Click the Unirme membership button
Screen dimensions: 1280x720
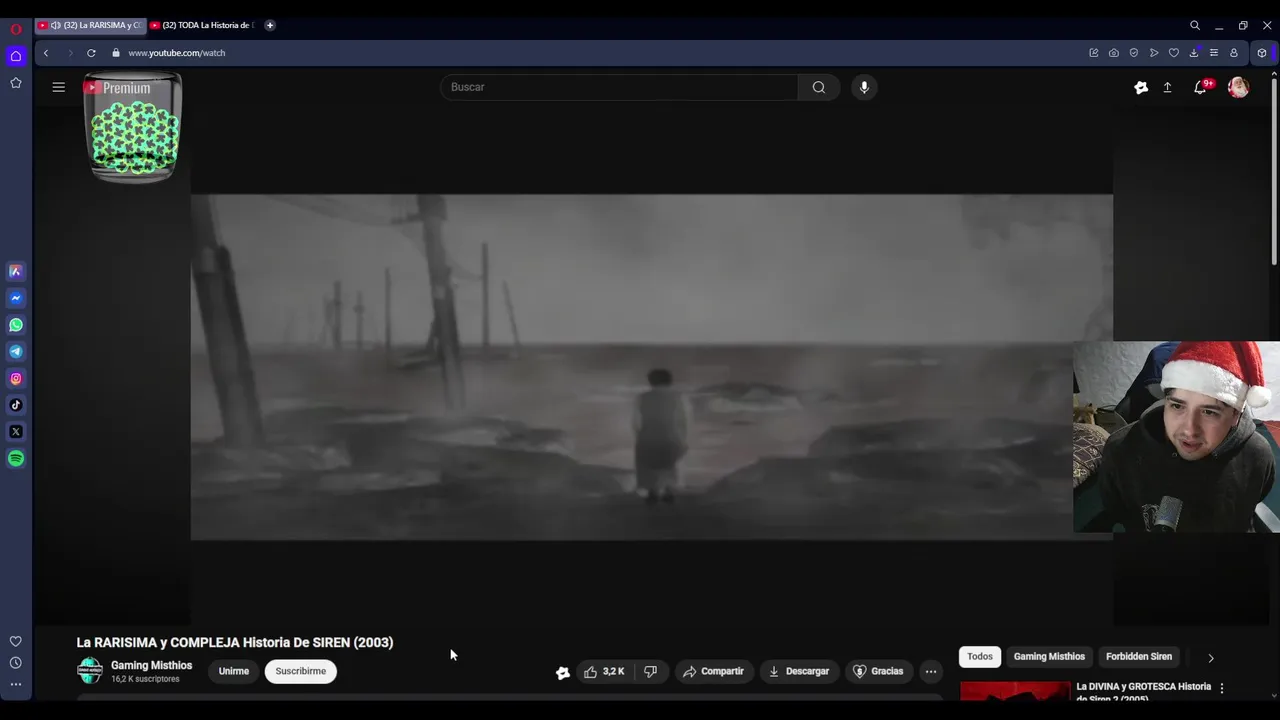point(234,671)
